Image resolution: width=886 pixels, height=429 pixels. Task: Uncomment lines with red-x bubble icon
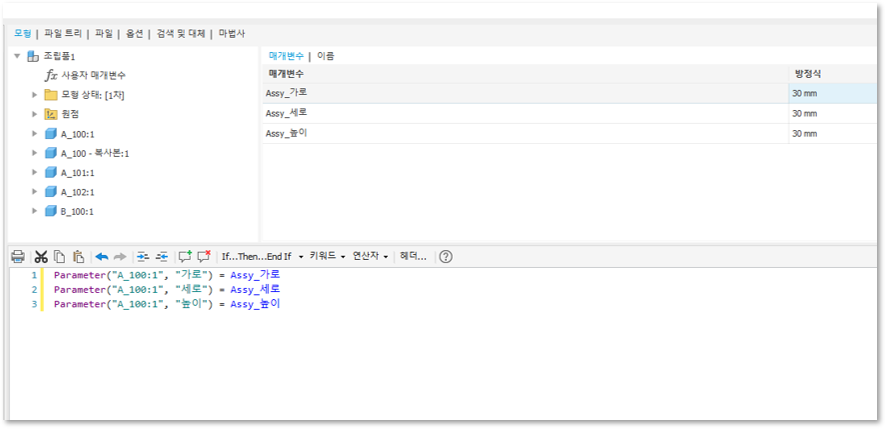tap(204, 256)
